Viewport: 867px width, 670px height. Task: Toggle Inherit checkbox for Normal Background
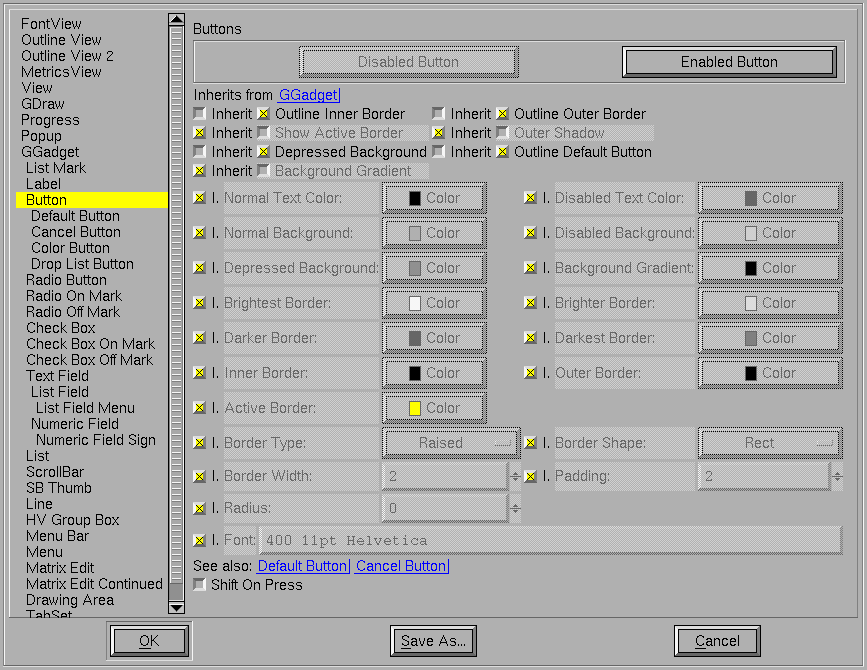[x=200, y=233]
